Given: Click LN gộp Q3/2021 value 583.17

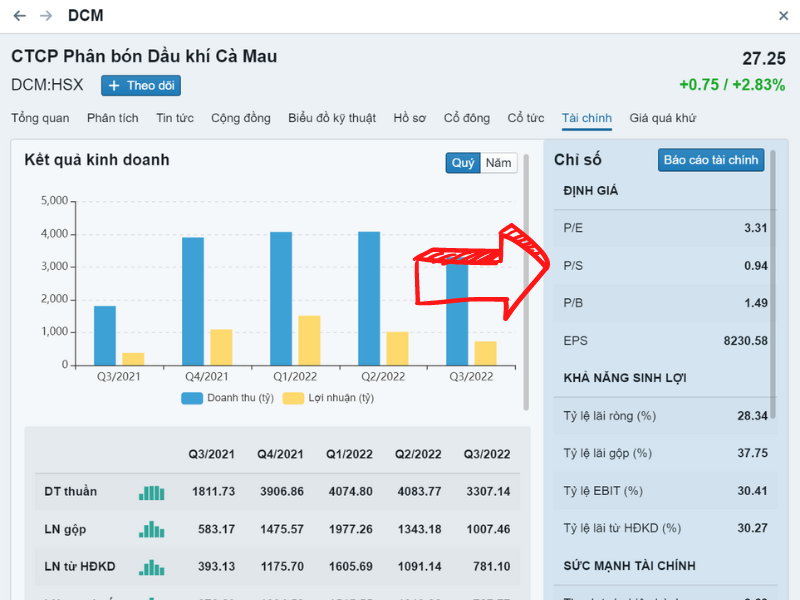Looking at the screenshot, I should pyautogui.click(x=216, y=529).
